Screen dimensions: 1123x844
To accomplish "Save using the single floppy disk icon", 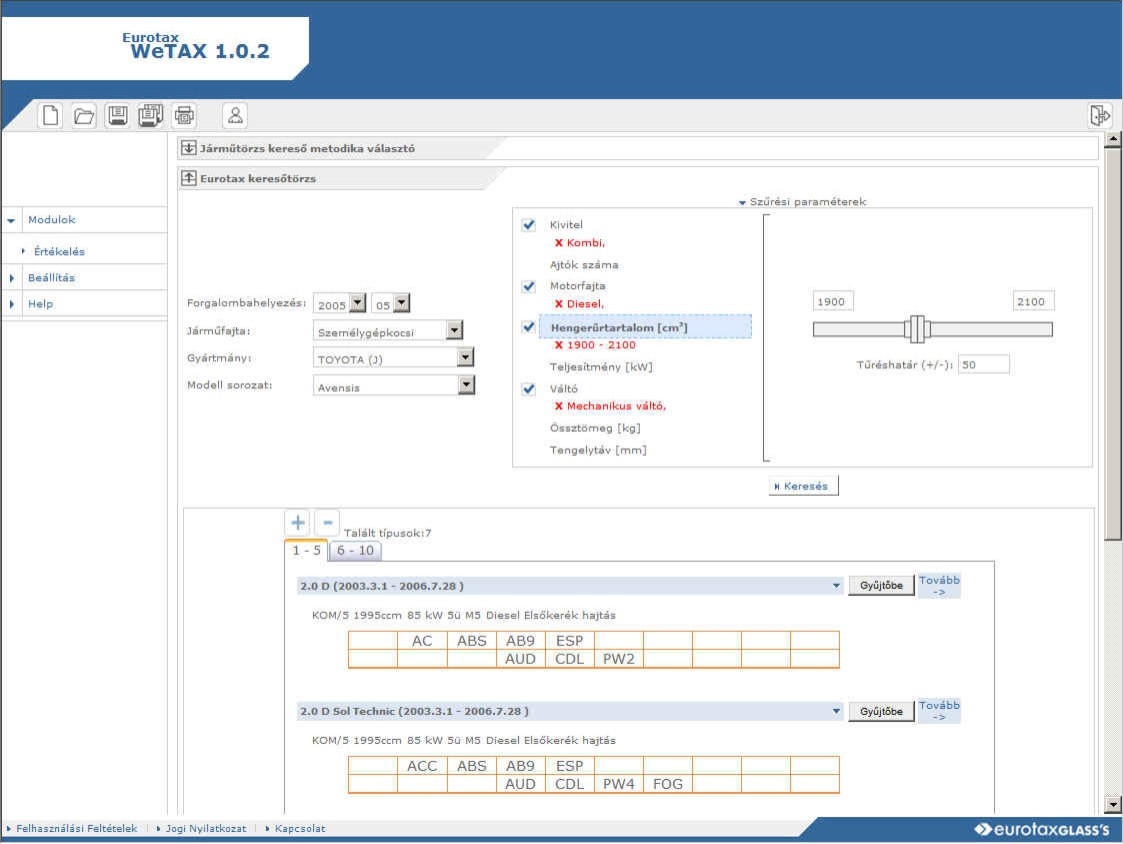I will pyautogui.click(x=117, y=115).
